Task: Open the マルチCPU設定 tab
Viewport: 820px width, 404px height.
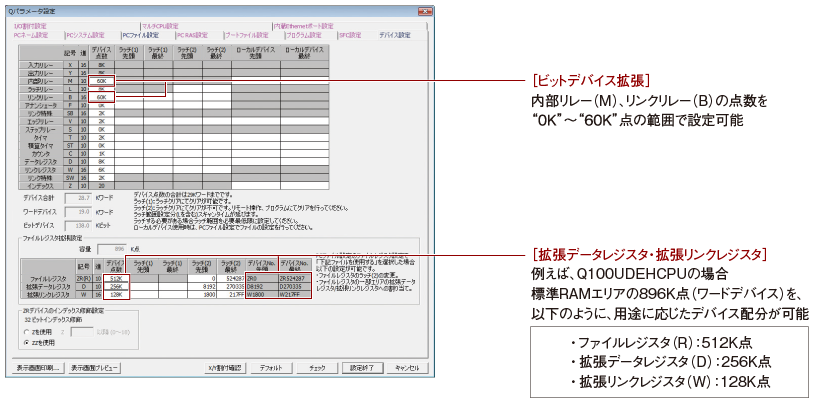Action: 158,26
